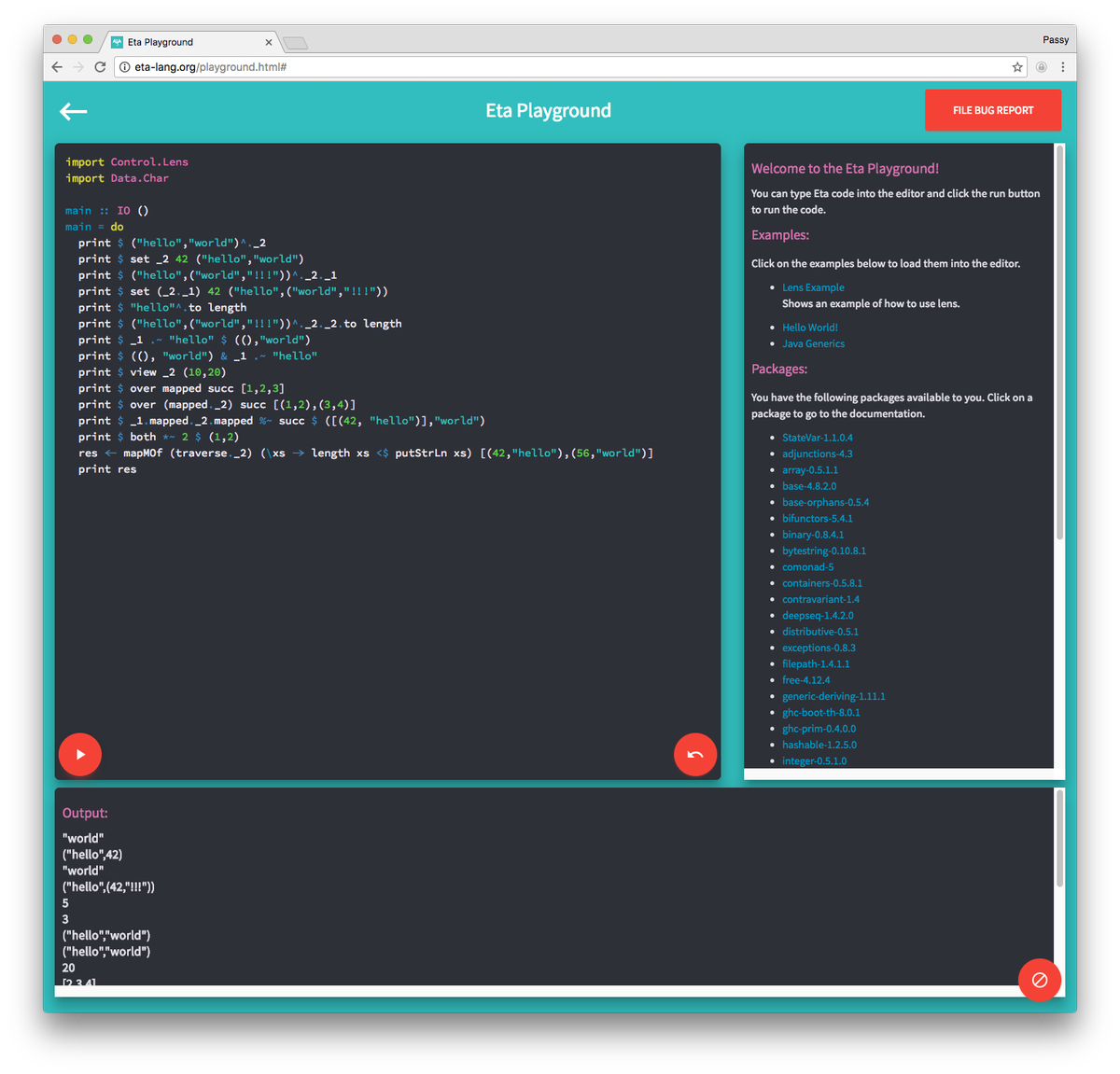Image resolution: width=1120 pixels, height=1074 pixels.
Task: Open the containers-0.5.8.1 link
Action: click(822, 583)
